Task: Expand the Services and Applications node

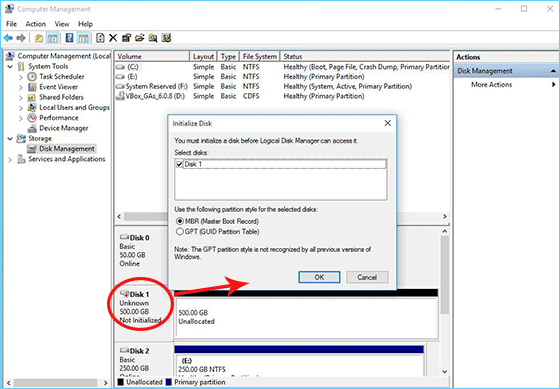Action: [10, 159]
